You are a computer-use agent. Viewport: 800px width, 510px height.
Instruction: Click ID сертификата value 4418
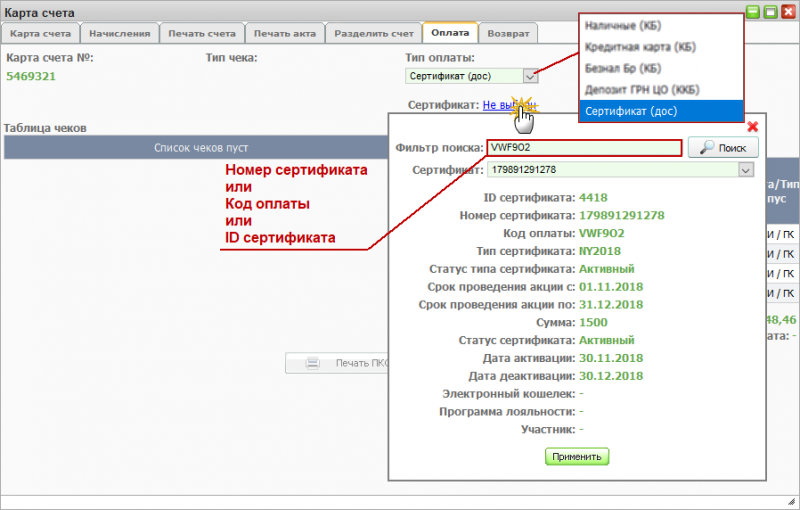tap(593, 198)
